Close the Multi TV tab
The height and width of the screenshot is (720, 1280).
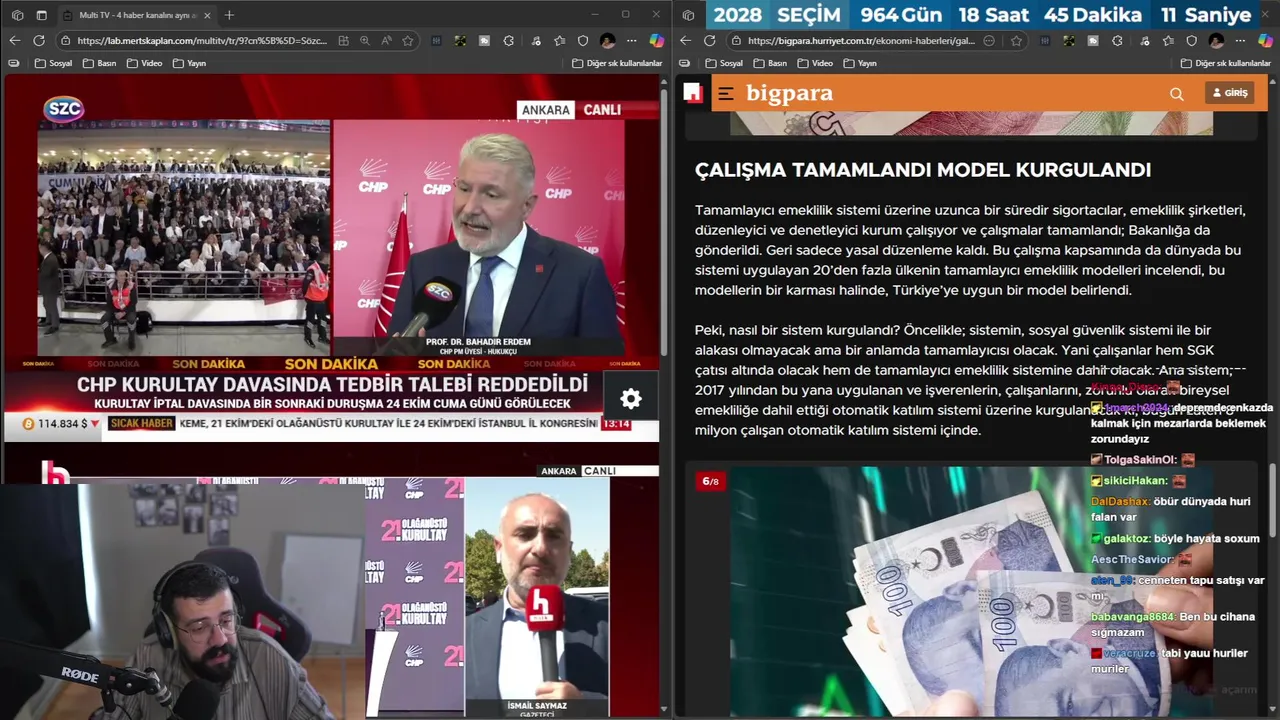click(207, 15)
